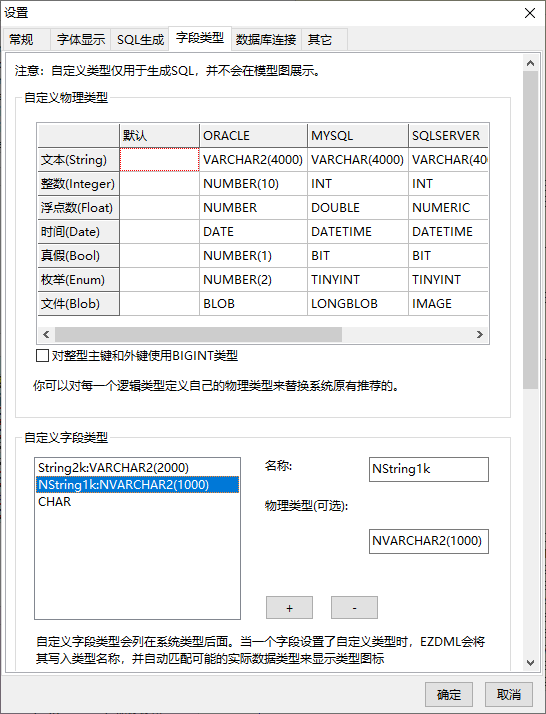The width and height of the screenshot is (546, 714).
Task: Click the plus button to add custom type
Action: pyautogui.click(x=289, y=608)
